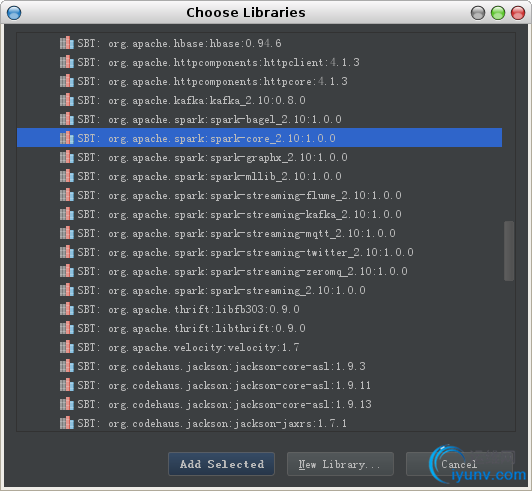The height and width of the screenshot is (491, 532).
Task: Click library icon beside spark-streaming-mqtt row
Action: 66,233
